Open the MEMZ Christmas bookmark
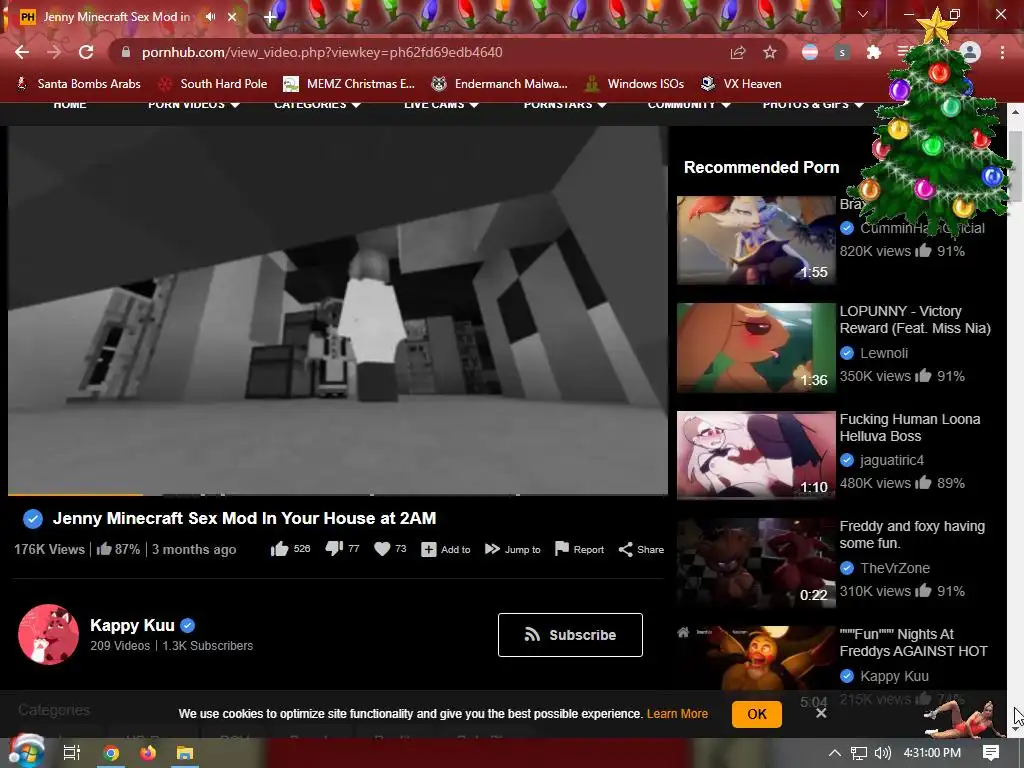Viewport: 1024px width, 768px height. coord(349,84)
